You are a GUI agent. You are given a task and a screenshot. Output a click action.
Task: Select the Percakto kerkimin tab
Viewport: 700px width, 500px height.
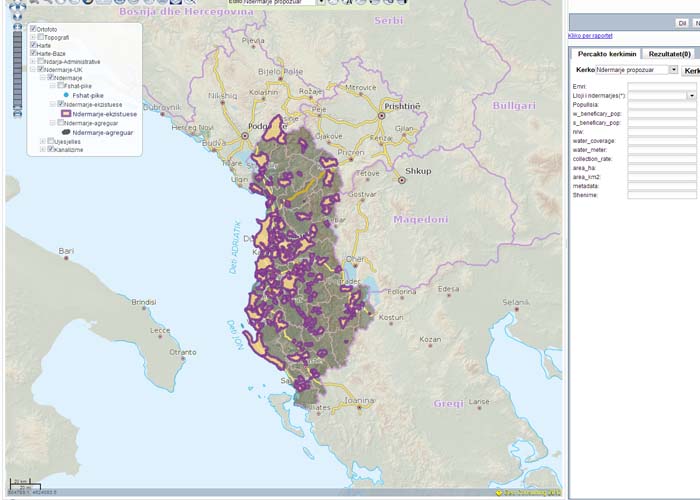click(x=607, y=53)
